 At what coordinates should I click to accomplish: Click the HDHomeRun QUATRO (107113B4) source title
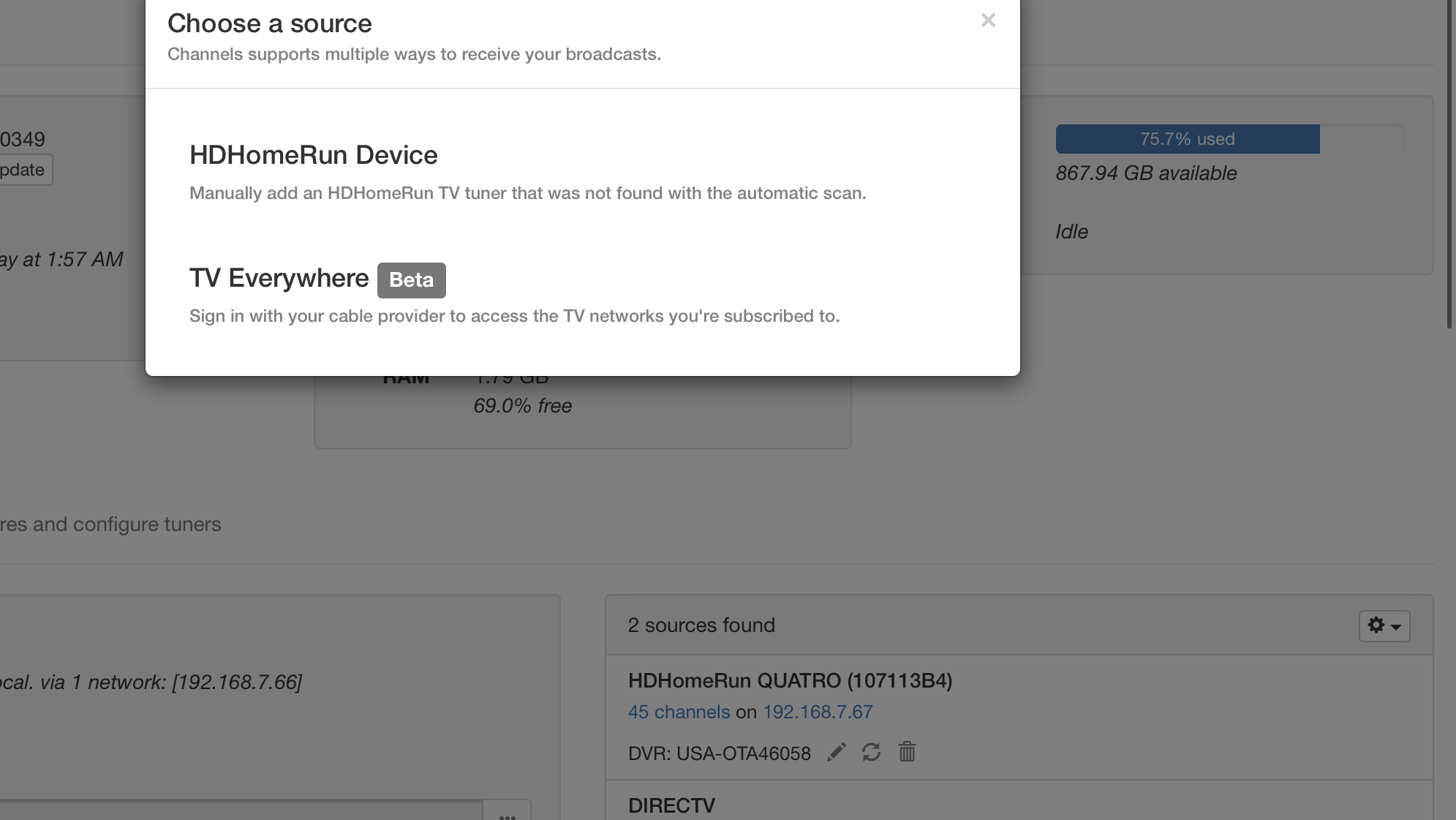tap(790, 681)
